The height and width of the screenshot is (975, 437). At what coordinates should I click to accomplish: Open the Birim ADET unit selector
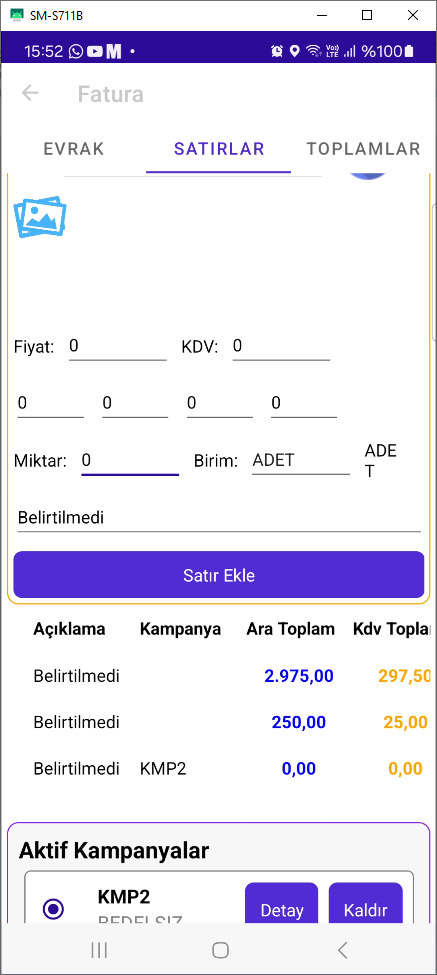[301, 461]
